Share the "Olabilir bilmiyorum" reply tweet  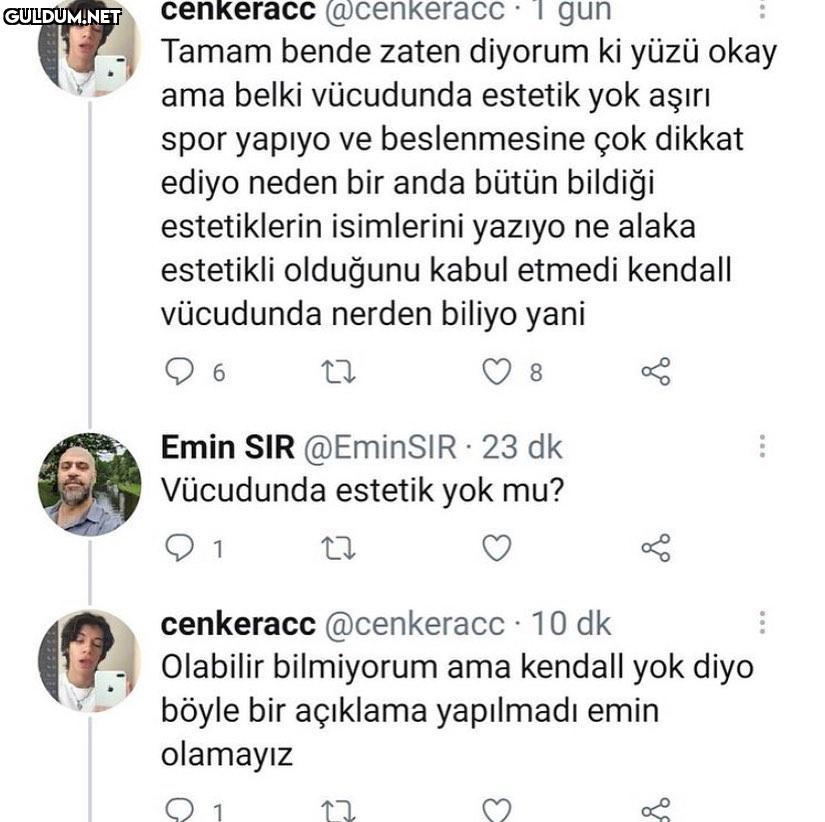(655, 810)
